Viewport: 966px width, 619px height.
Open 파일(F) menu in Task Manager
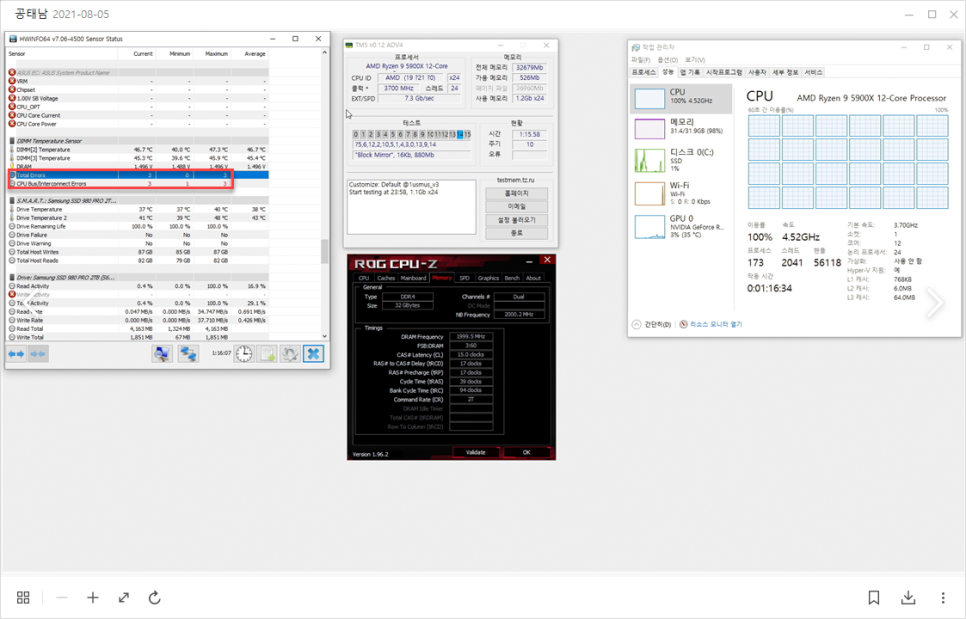coord(641,60)
